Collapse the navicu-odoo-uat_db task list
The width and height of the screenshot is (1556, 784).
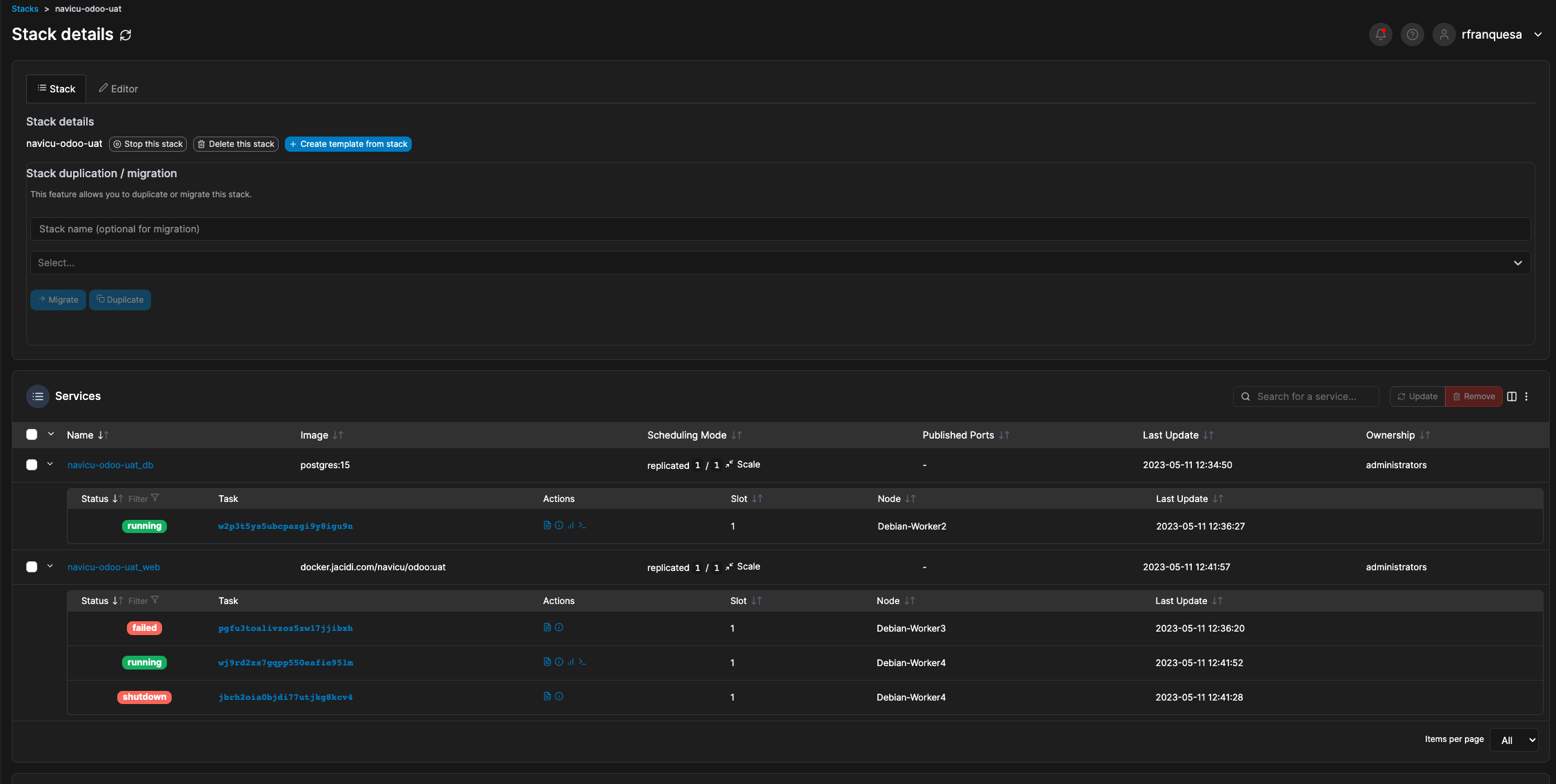[x=50, y=464]
